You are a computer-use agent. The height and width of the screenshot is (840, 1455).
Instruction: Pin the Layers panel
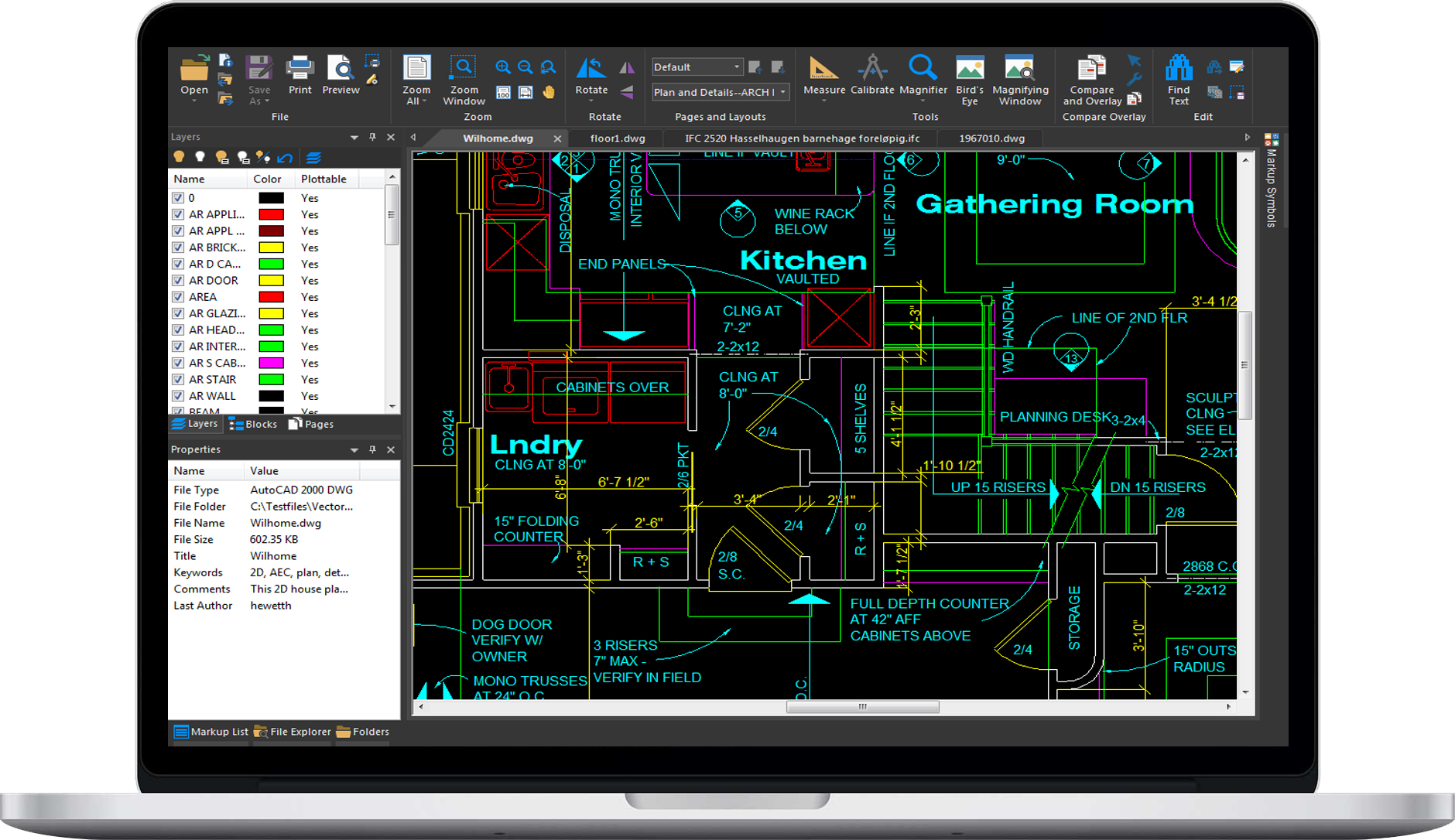click(x=372, y=137)
